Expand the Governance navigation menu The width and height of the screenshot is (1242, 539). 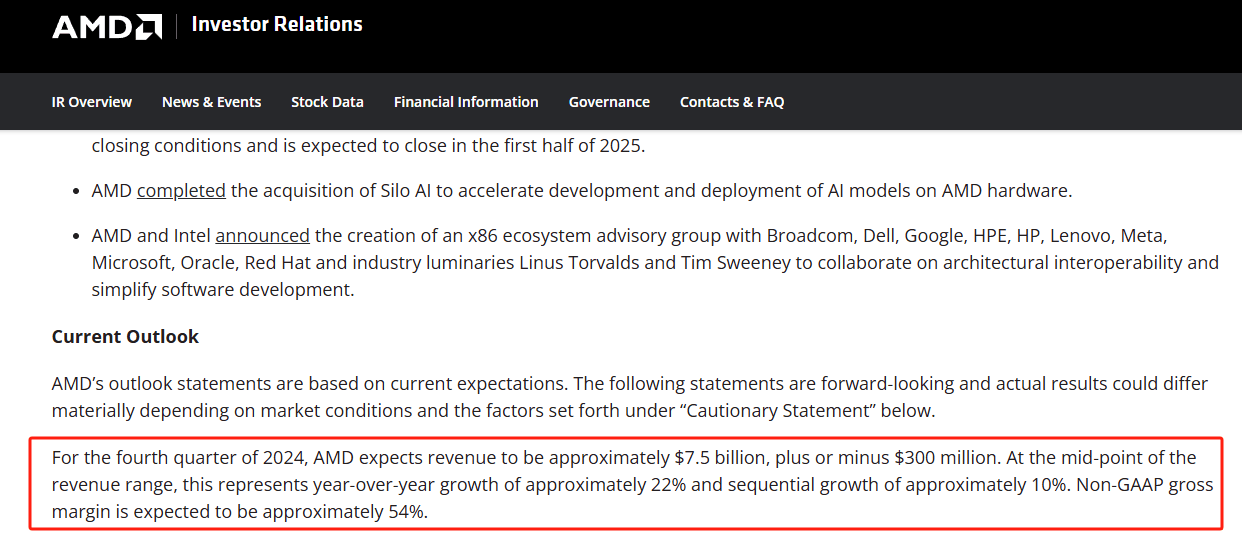pyautogui.click(x=609, y=102)
